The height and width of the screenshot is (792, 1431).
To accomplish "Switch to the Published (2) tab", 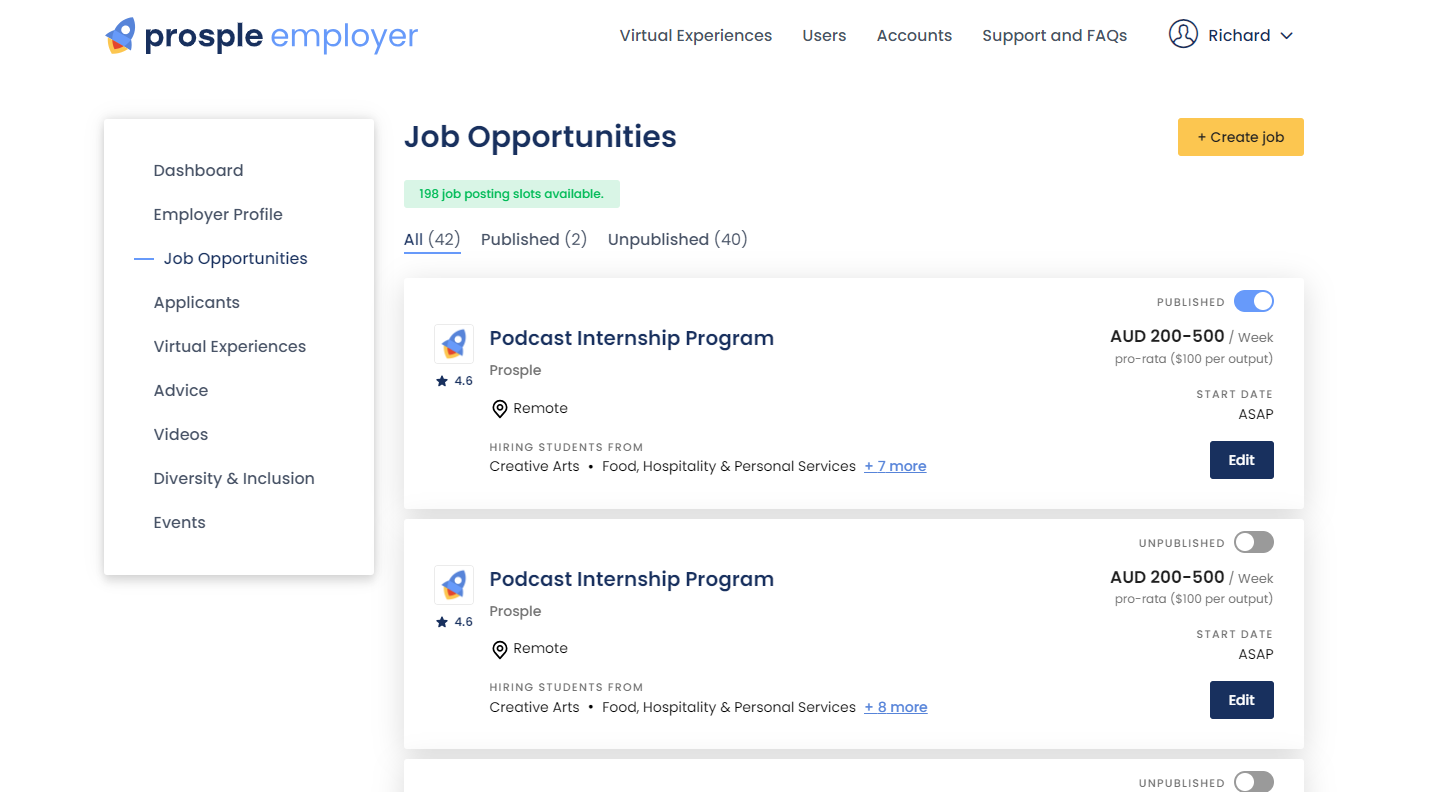I will pos(534,240).
